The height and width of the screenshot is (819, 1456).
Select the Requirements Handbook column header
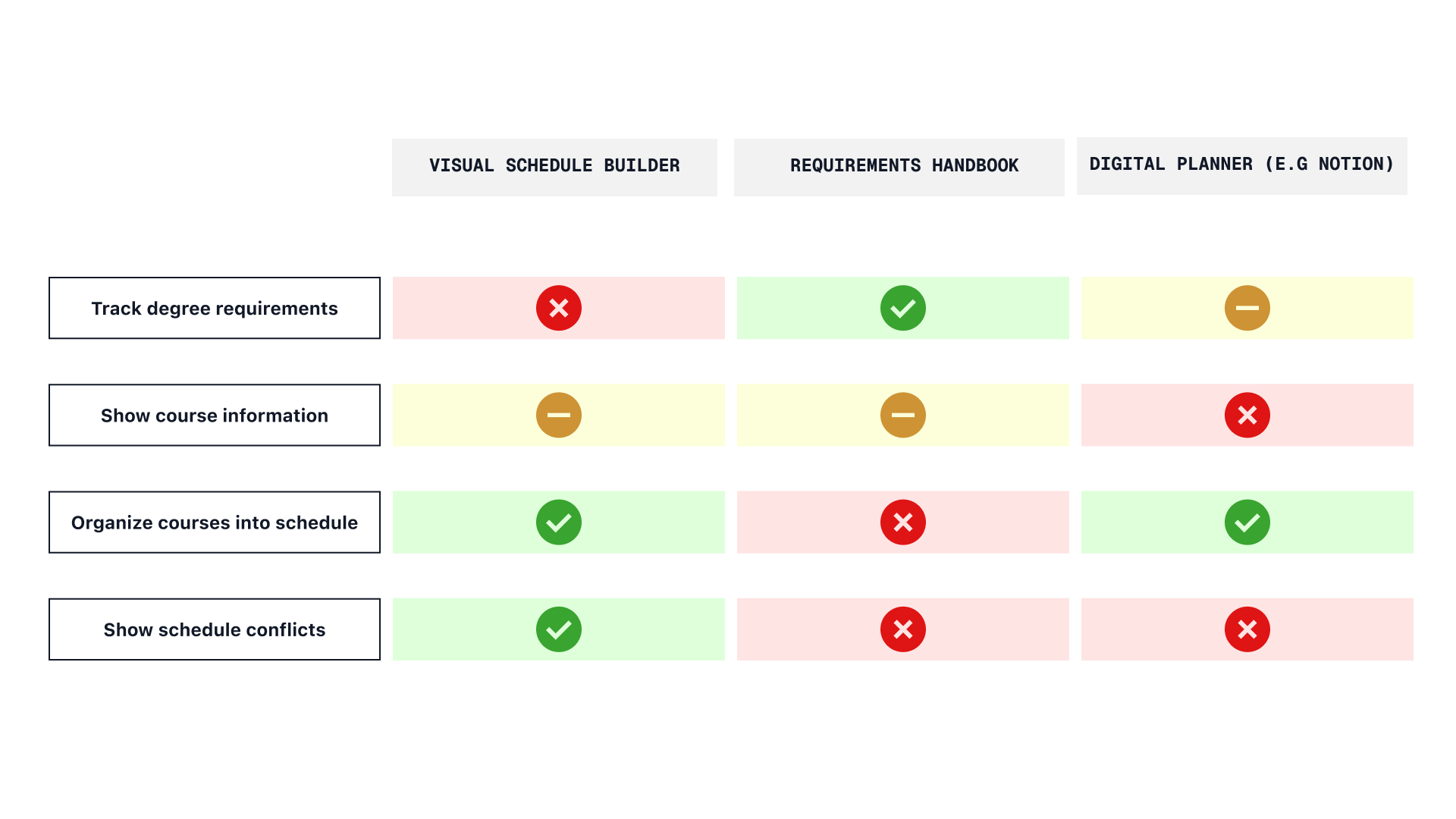click(x=899, y=167)
